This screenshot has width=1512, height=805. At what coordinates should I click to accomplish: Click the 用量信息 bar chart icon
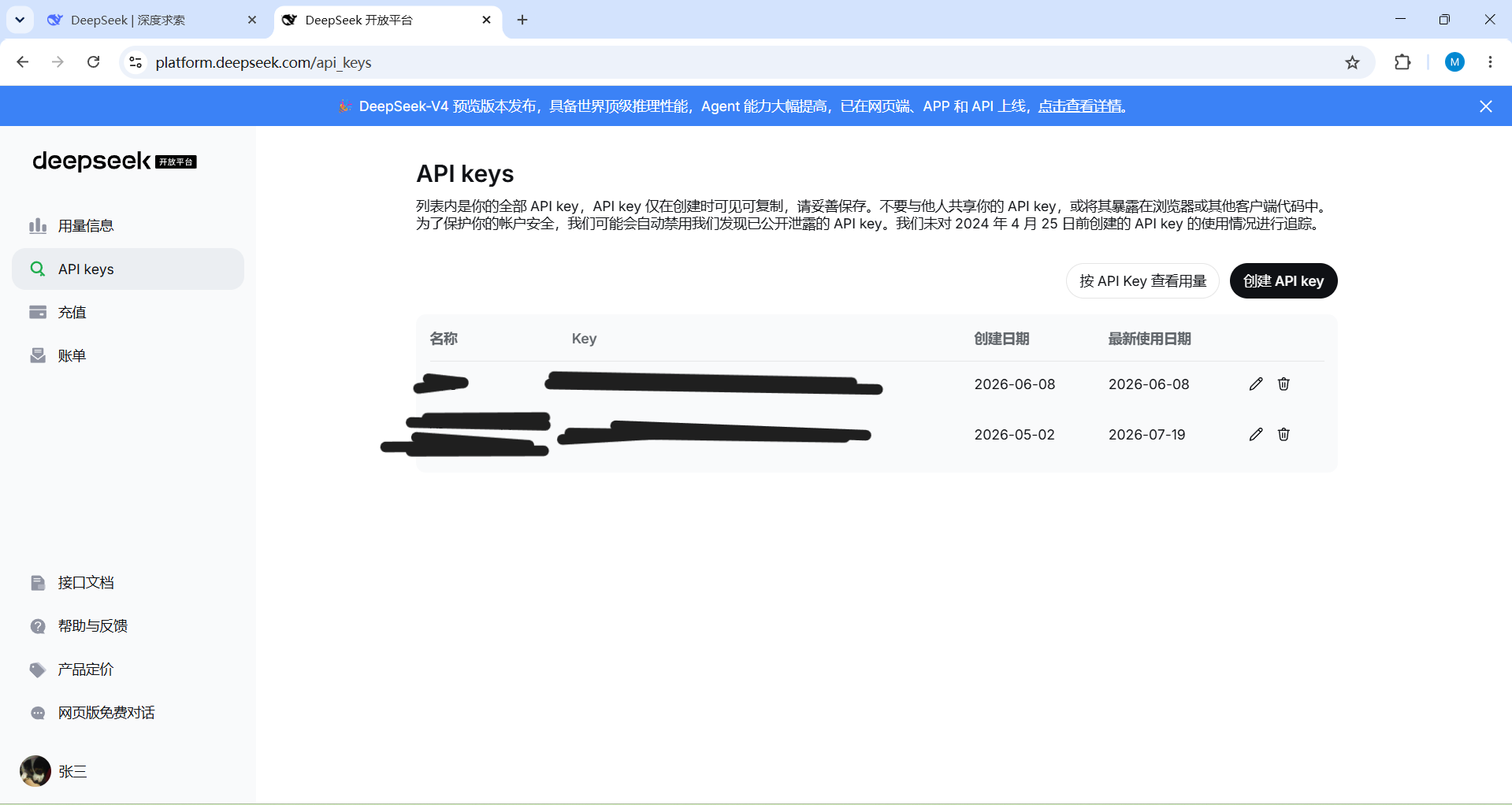pyautogui.click(x=38, y=226)
